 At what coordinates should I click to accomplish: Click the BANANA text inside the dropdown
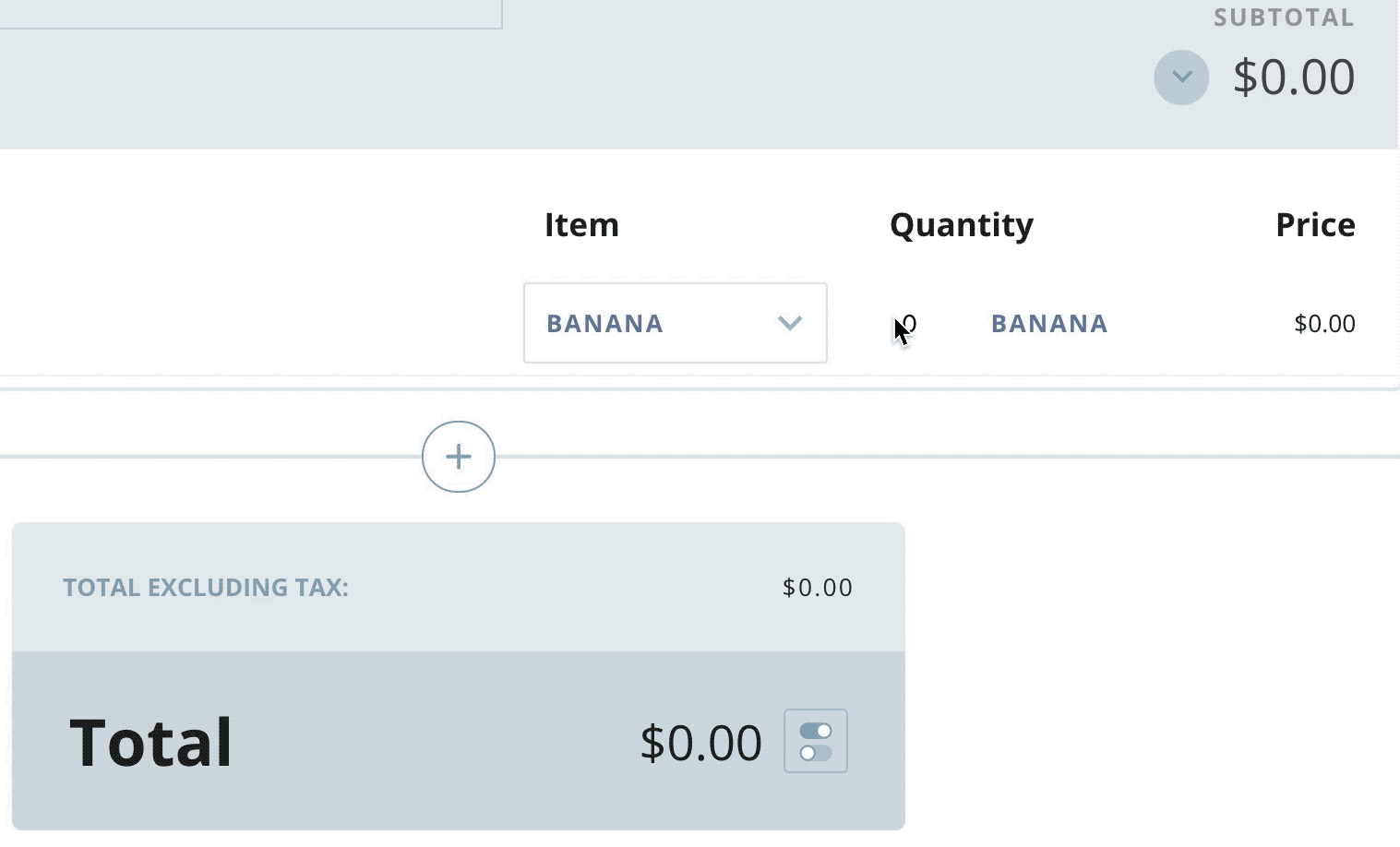[x=604, y=324]
